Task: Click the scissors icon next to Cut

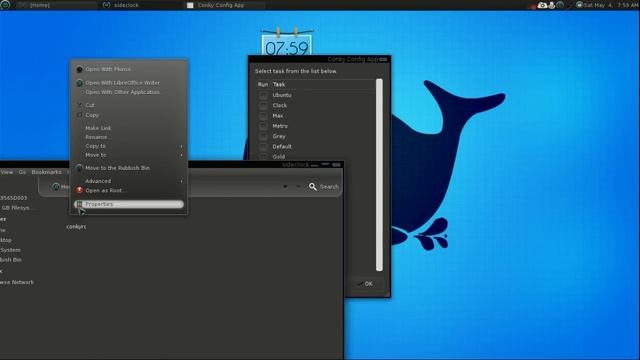Action: pyautogui.click(x=80, y=105)
